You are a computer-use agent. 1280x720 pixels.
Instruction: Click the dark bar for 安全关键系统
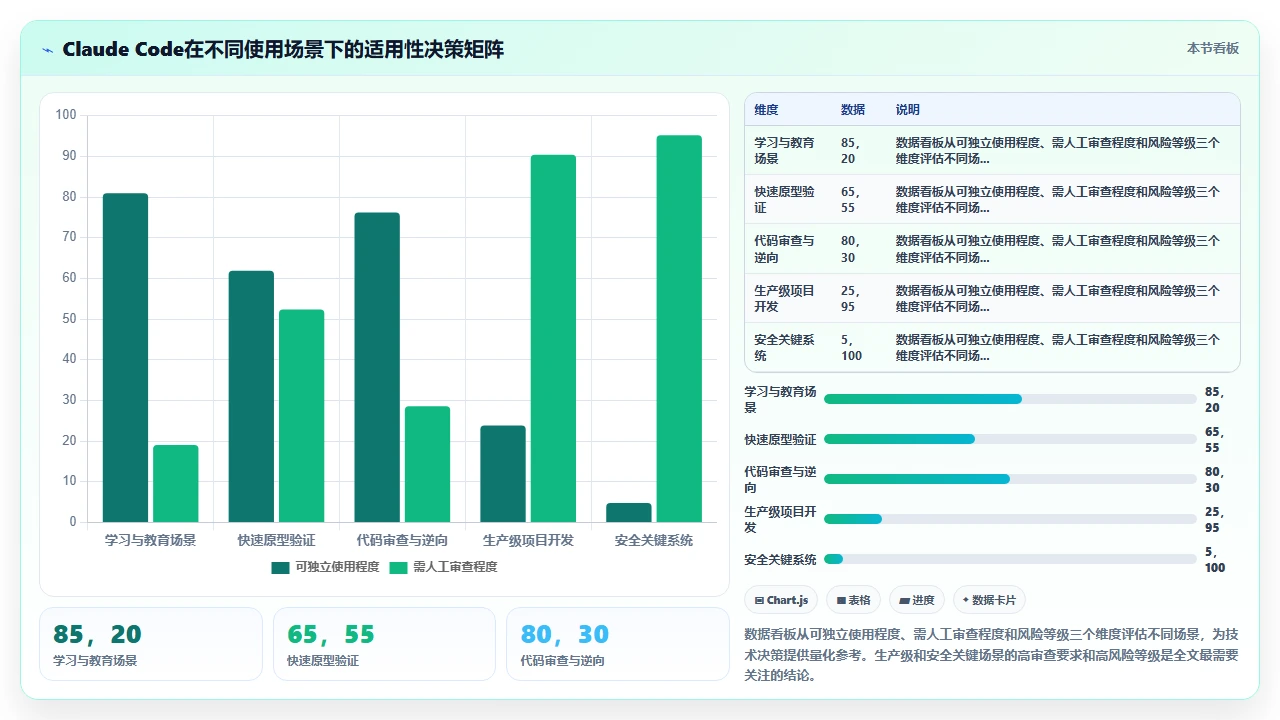point(628,512)
